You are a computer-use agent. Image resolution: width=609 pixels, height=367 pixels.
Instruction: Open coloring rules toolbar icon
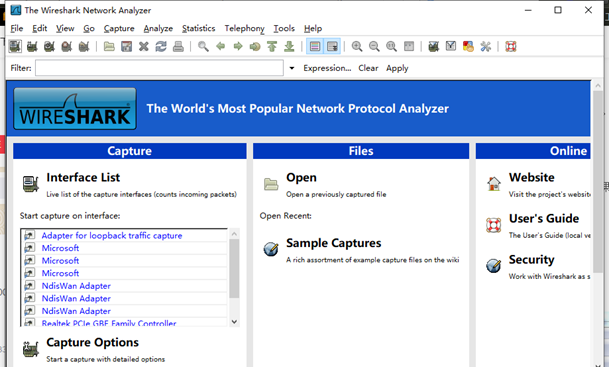point(468,47)
